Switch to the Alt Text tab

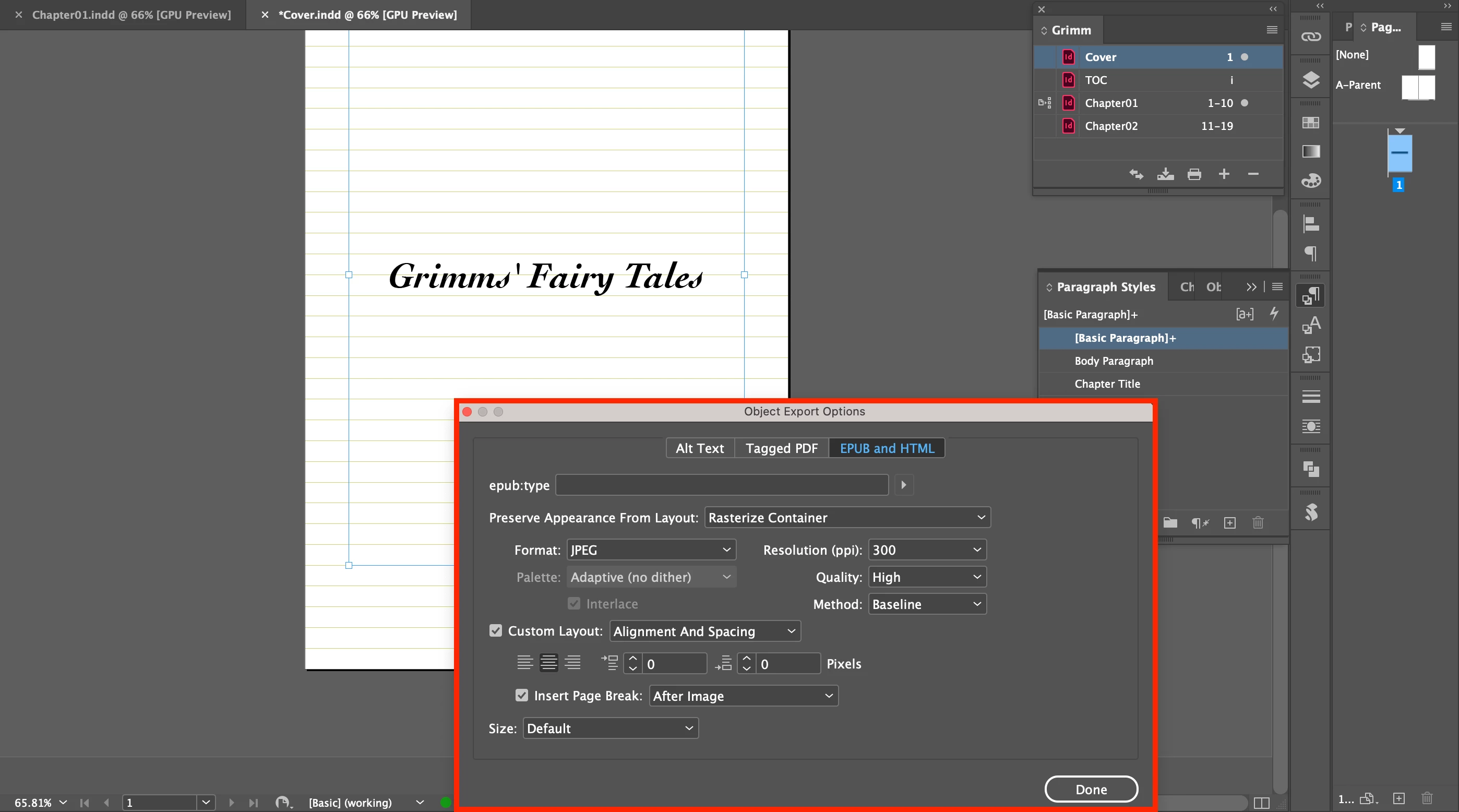tap(699, 448)
